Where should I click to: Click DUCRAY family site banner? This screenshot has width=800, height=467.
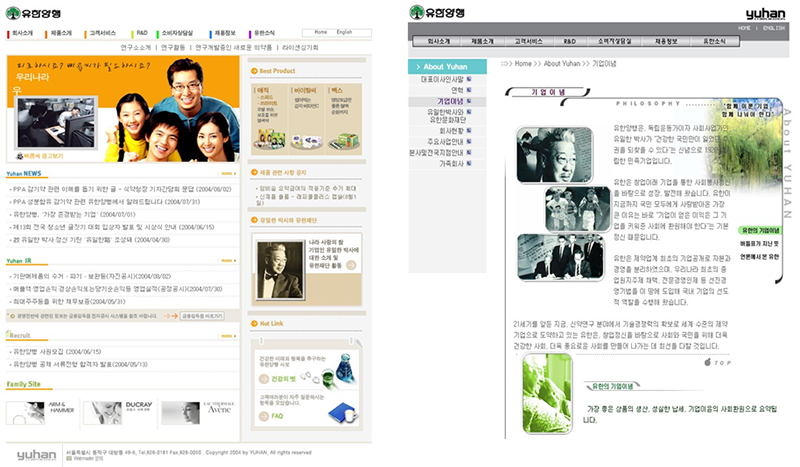(x=118, y=412)
